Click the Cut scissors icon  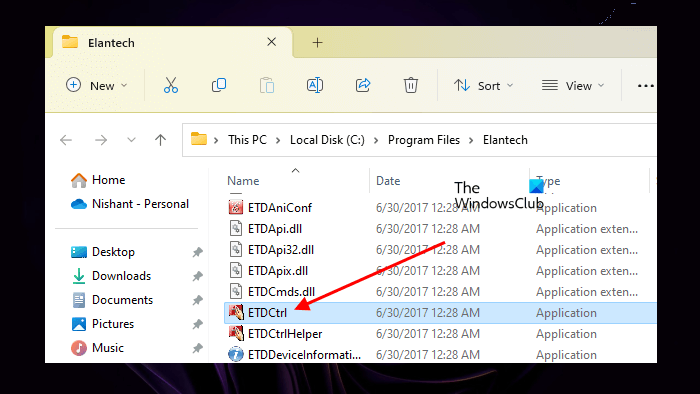[x=171, y=85]
